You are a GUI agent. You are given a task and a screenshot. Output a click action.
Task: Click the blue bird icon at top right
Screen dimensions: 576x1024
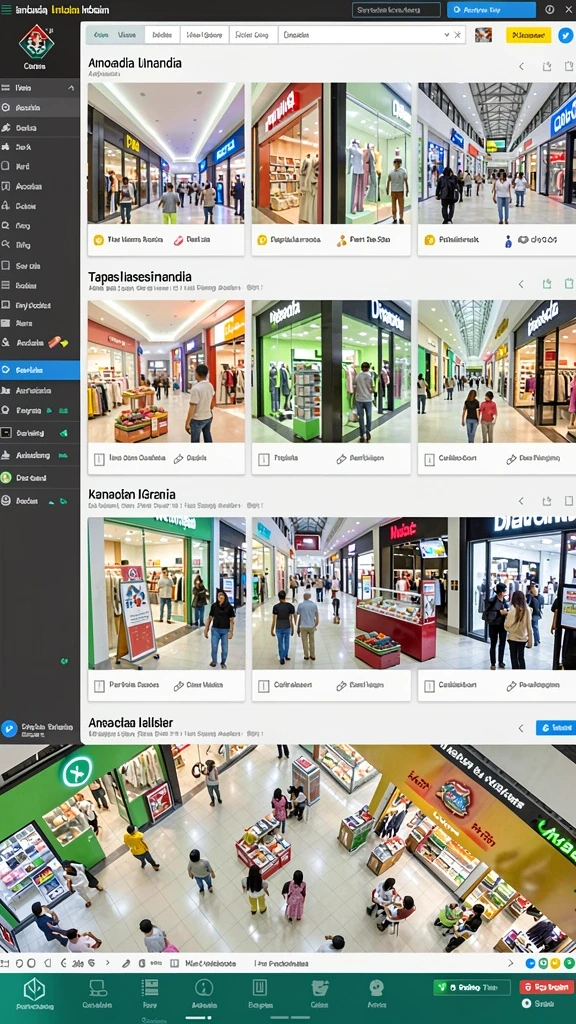coord(565,35)
